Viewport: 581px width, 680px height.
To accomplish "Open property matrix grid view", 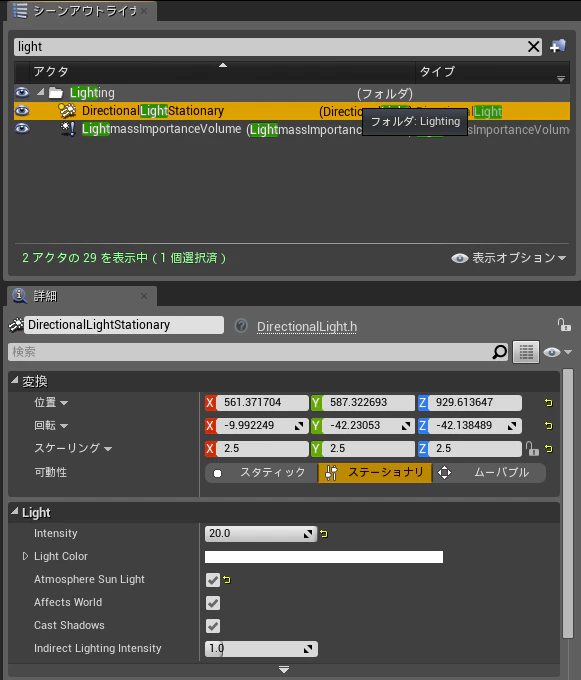I will pyautogui.click(x=526, y=352).
